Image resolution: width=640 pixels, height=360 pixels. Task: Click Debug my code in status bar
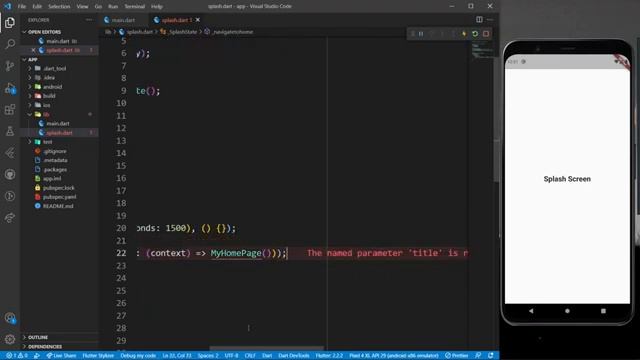[x=138, y=356]
